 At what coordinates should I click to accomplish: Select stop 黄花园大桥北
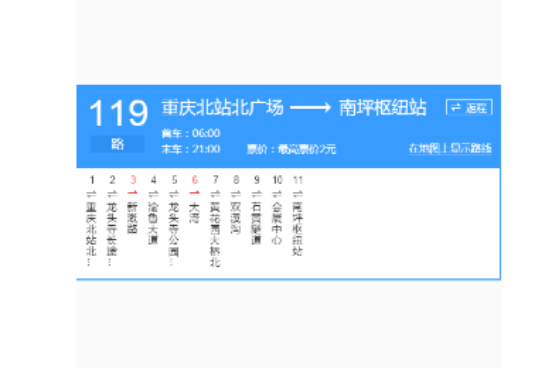[215, 235]
